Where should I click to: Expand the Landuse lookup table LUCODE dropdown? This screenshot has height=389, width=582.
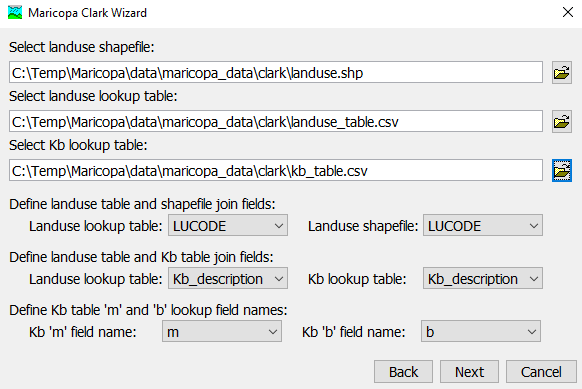click(x=228, y=225)
